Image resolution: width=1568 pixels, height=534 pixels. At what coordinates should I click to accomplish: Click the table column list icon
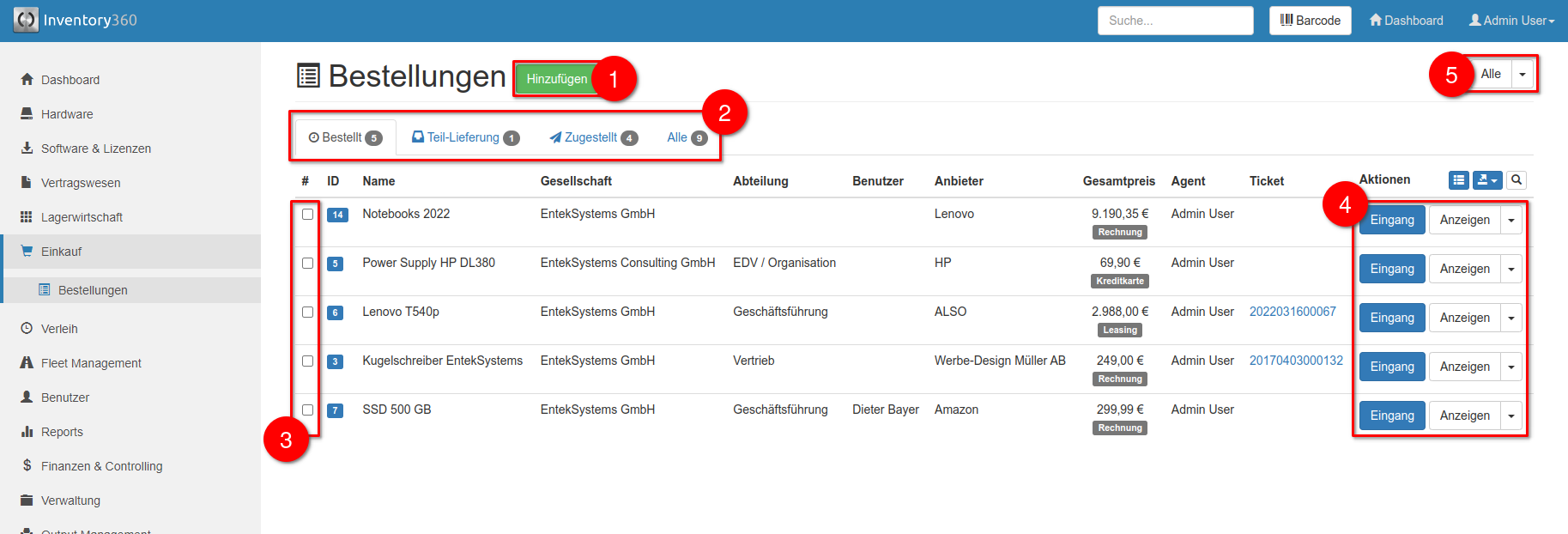click(1458, 180)
